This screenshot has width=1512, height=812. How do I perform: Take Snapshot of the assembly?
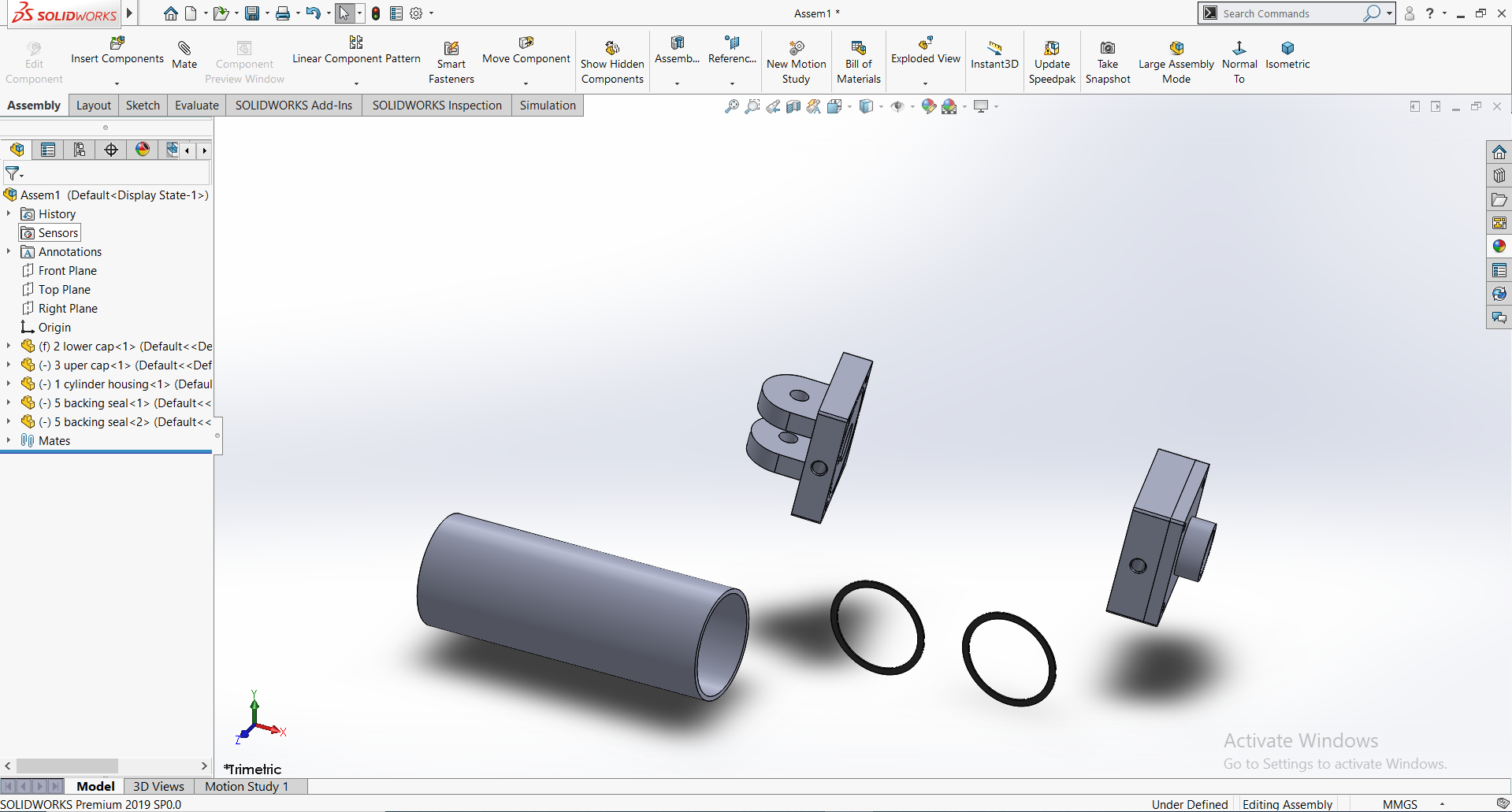click(x=1108, y=63)
